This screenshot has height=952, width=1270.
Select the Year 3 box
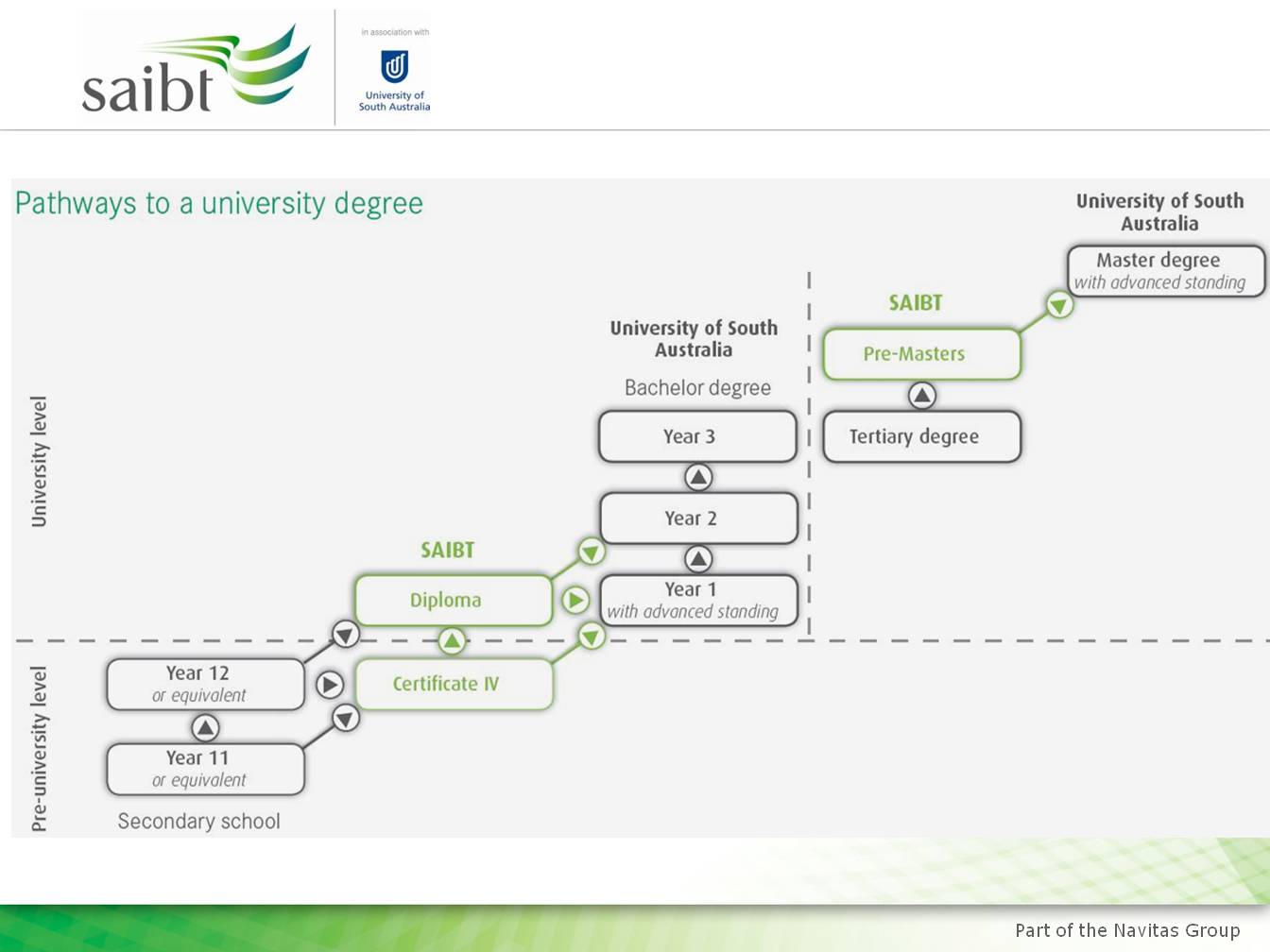[x=698, y=436]
